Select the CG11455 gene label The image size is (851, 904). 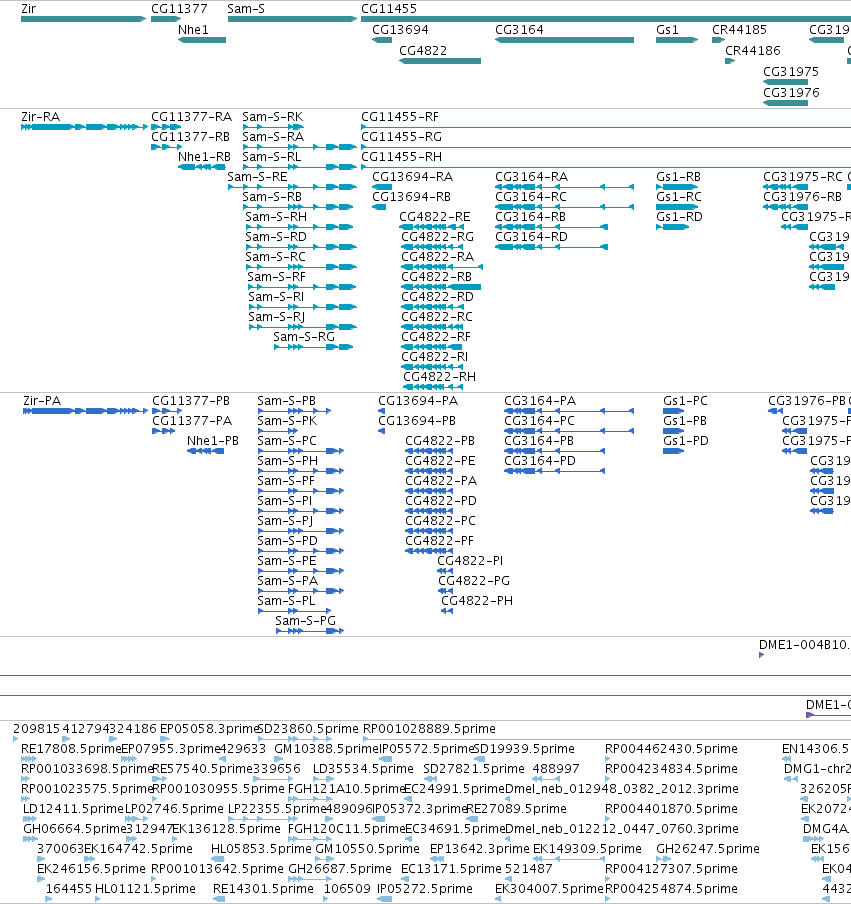389,9
